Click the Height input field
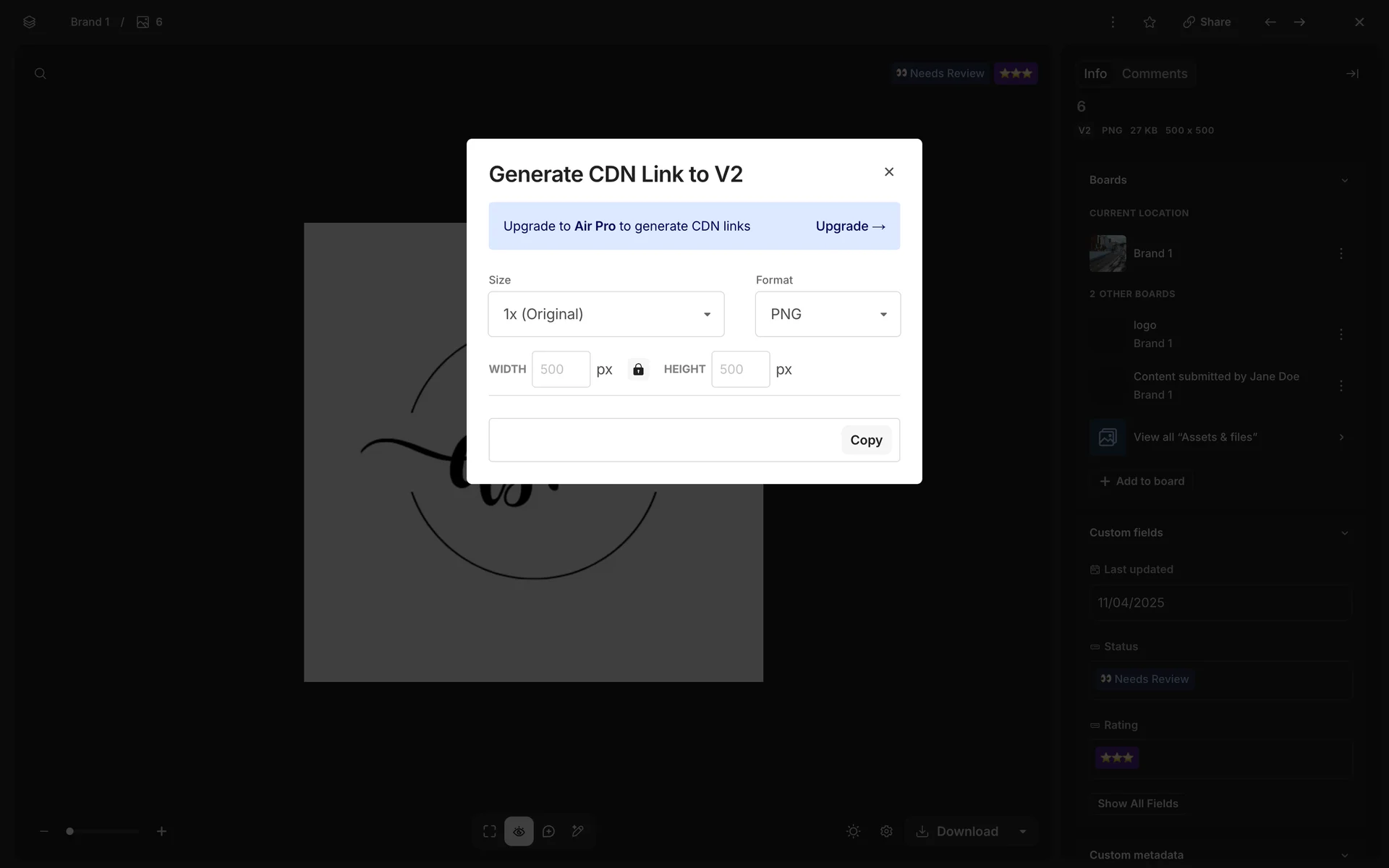This screenshot has width=1389, height=868. coord(739,370)
